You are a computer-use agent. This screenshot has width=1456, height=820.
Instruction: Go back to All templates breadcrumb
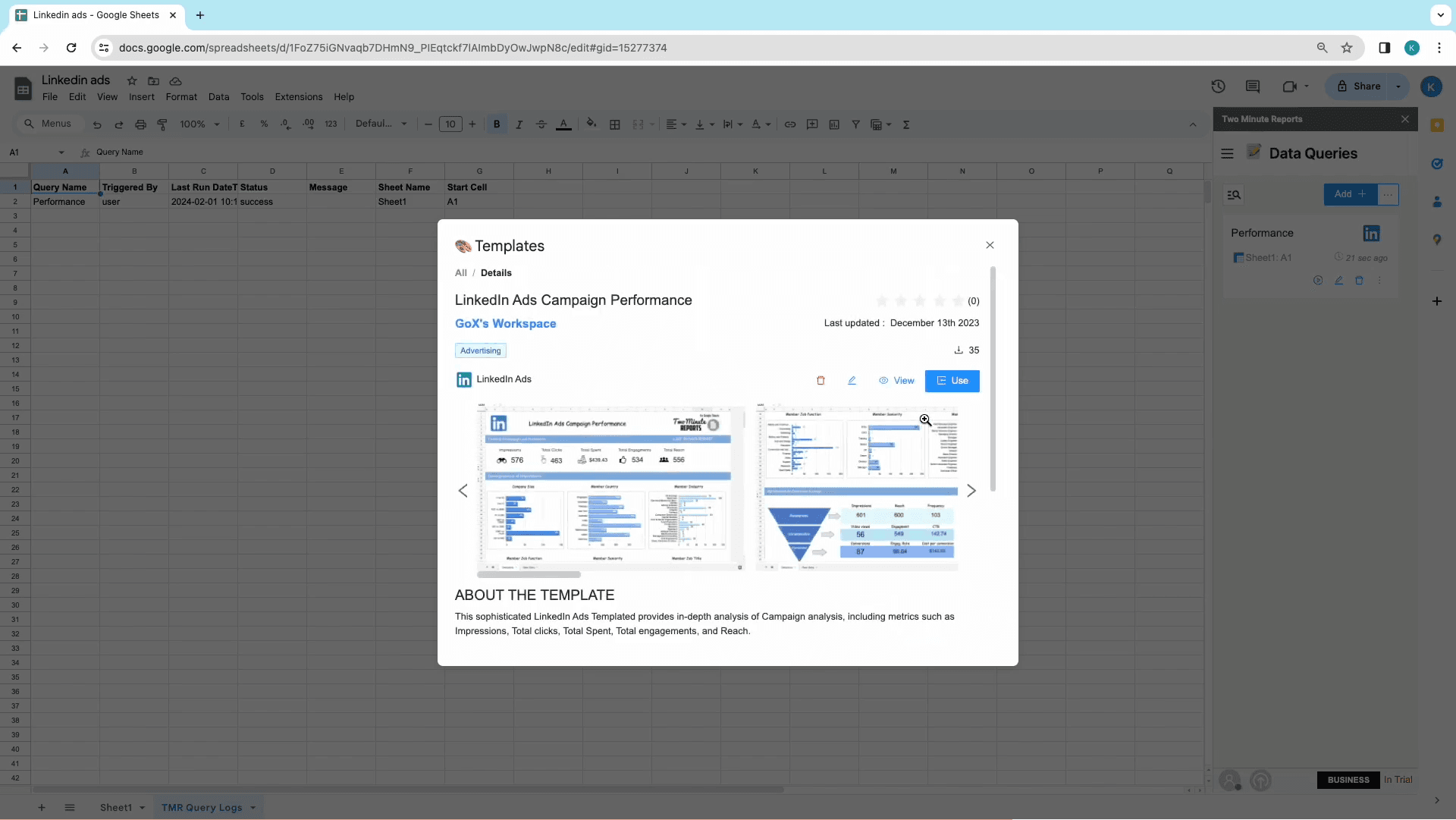461,273
